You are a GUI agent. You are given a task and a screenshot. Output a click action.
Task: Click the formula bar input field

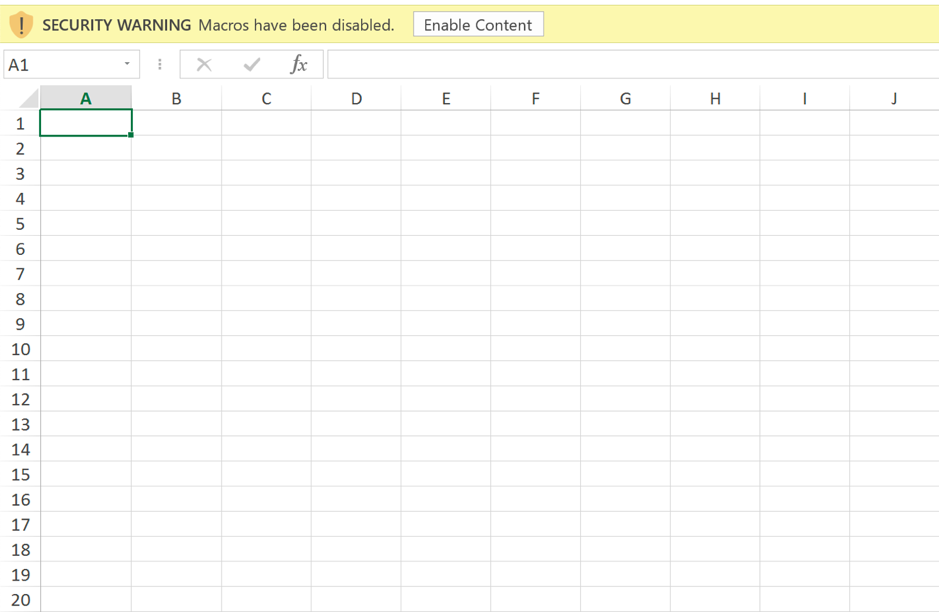pyautogui.click(x=630, y=65)
